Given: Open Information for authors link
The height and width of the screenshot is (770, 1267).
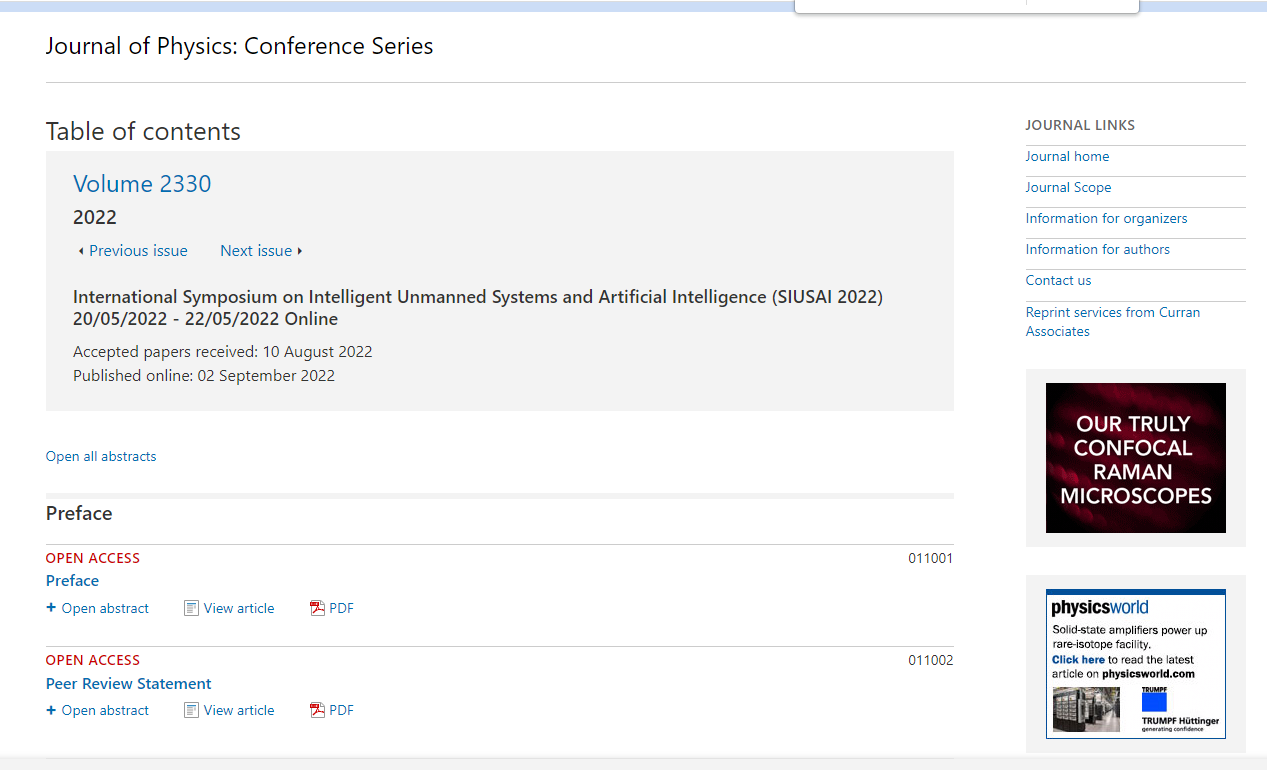Looking at the screenshot, I should point(1097,249).
